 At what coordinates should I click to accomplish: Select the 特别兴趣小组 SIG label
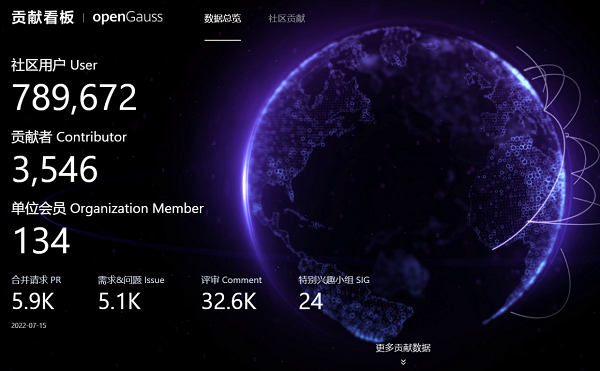click(x=334, y=280)
